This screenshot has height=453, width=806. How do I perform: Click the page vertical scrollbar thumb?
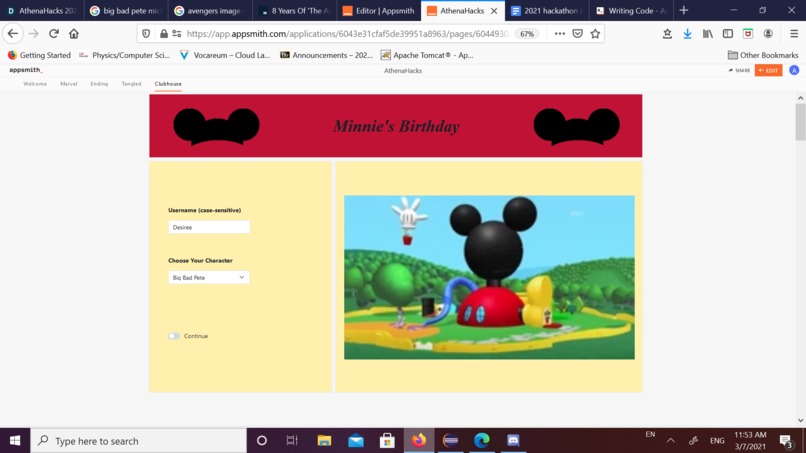pyautogui.click(x=800, y=121)
